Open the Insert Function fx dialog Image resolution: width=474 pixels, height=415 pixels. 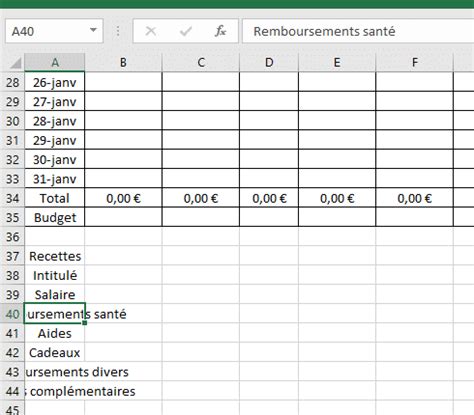click(x=220, y=31)
